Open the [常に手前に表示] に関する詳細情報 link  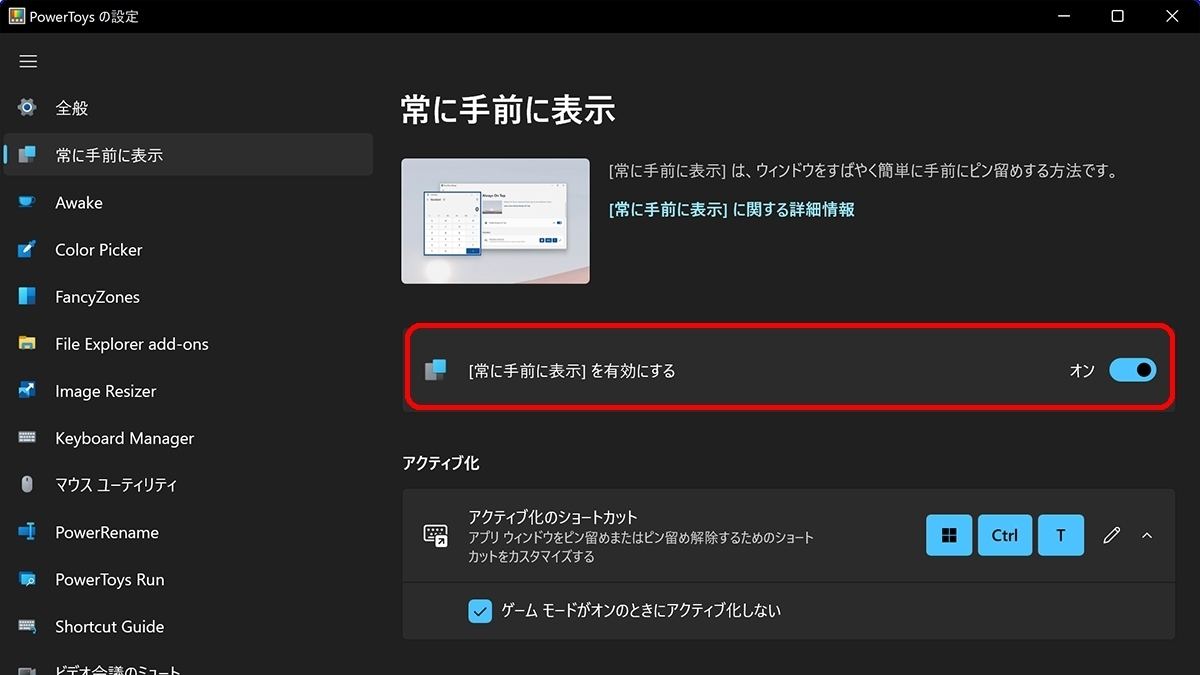point(731,209)
